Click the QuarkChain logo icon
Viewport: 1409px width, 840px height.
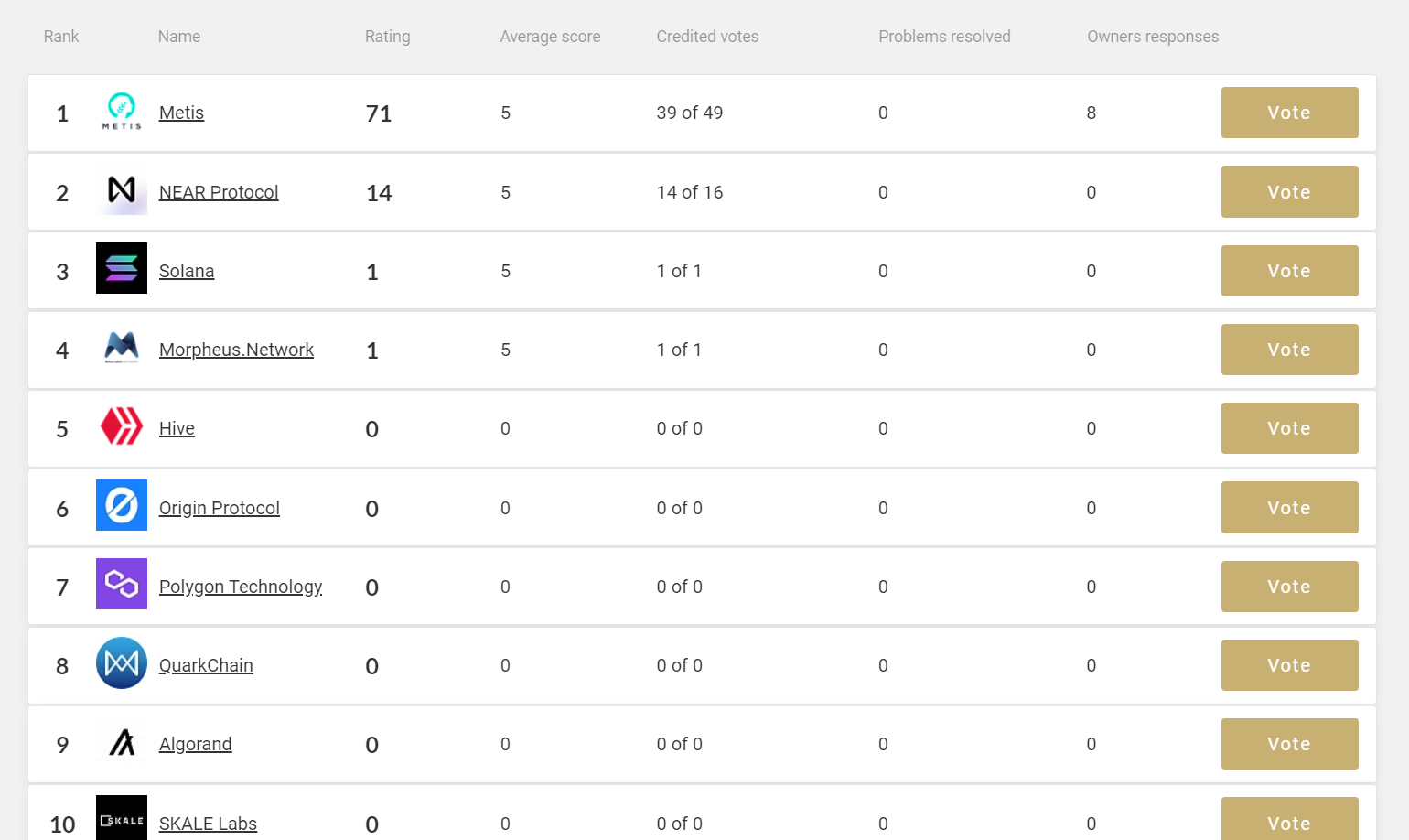tap(122, 662)
